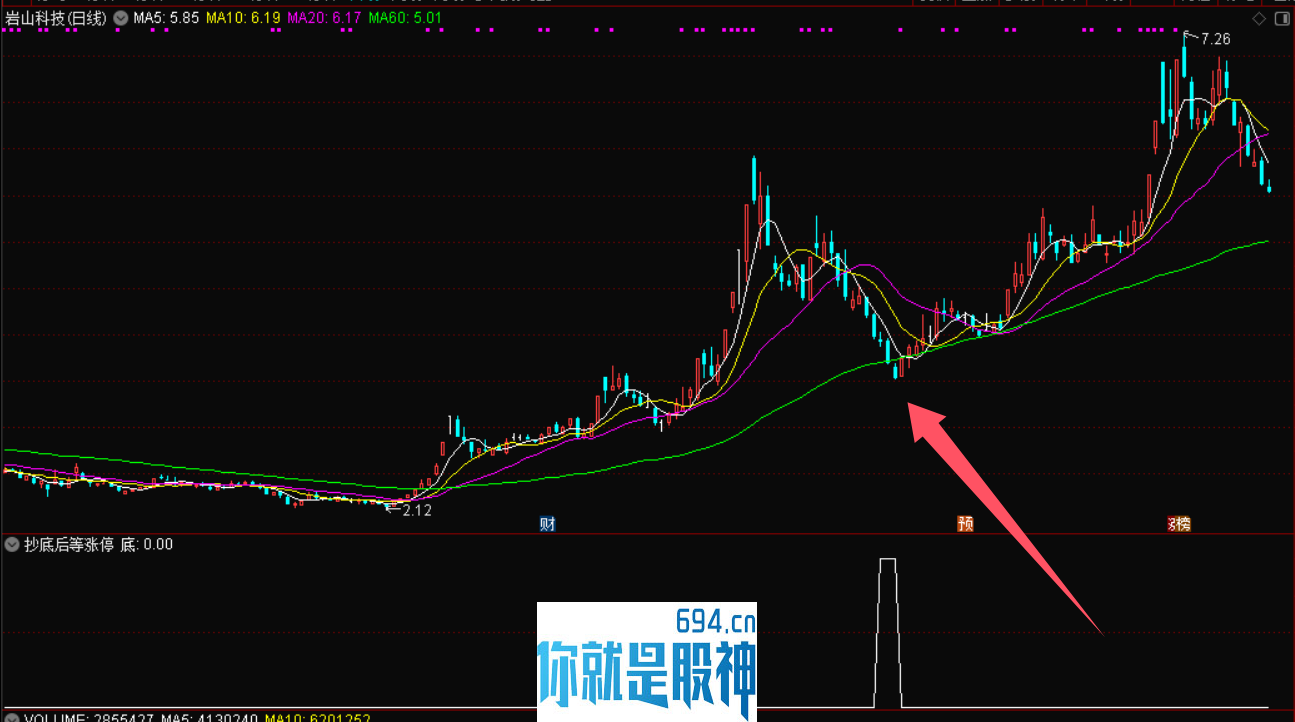Click the 7.26 high price label
The image size is (1295, 722).
coord(1215,39)
